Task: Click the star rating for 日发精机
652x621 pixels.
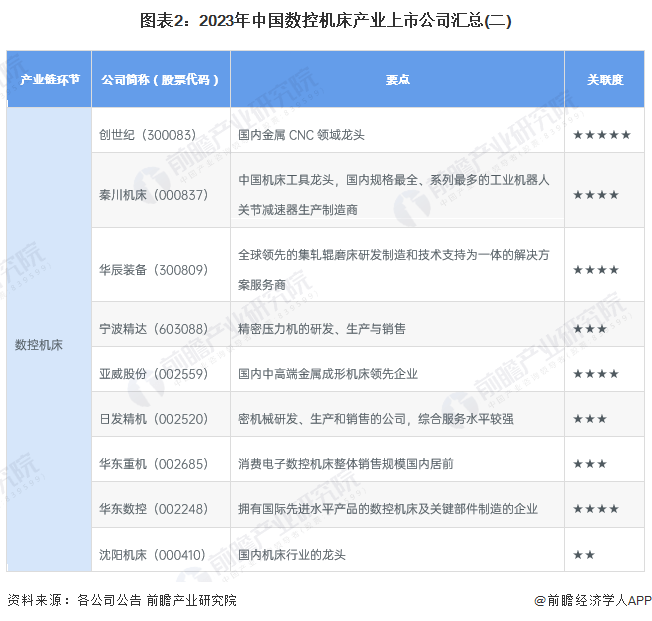Action: (590, 419)
